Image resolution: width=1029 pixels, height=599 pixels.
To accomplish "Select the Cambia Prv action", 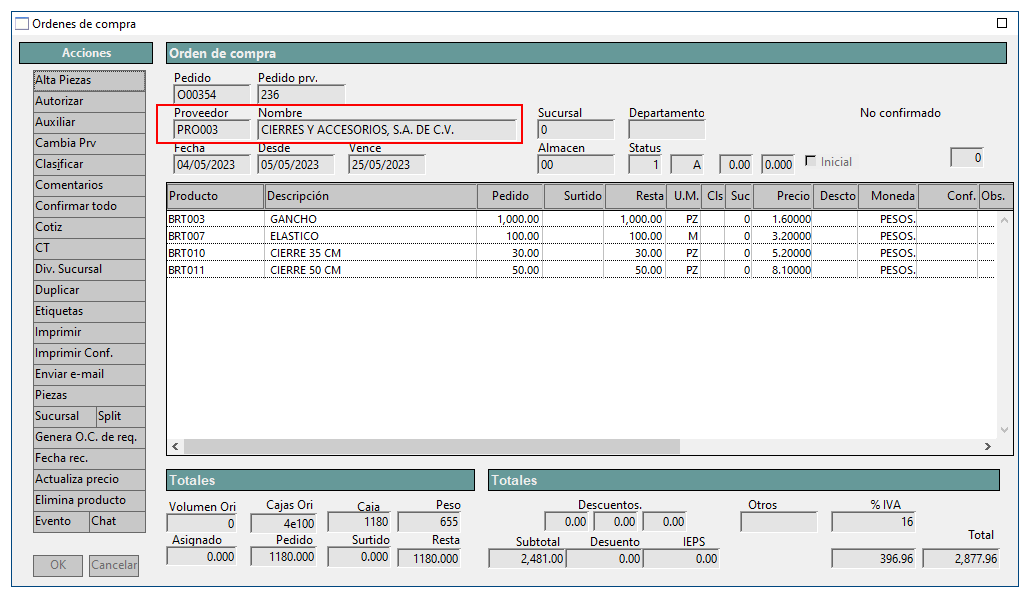I will tap(89, 143).
